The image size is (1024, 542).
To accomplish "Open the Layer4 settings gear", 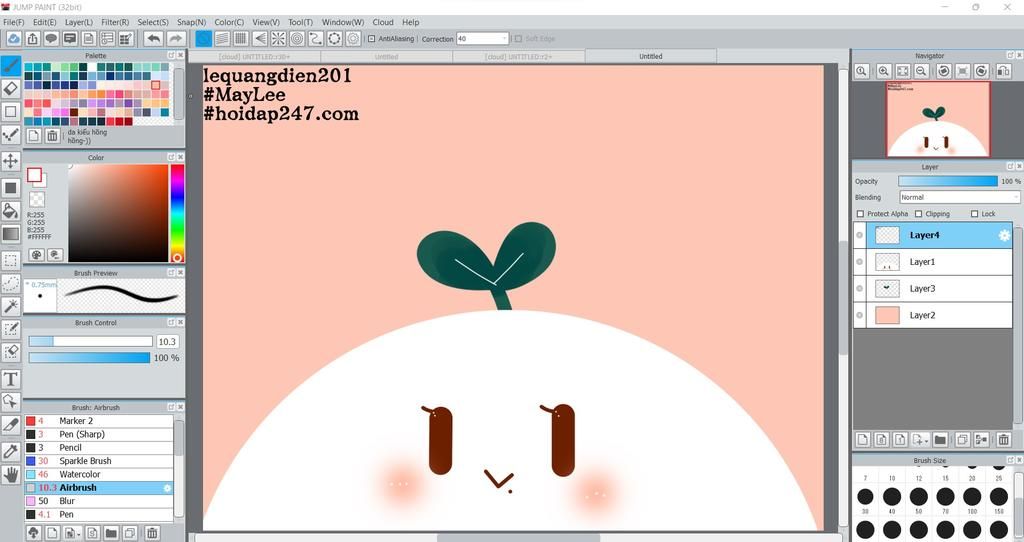I will 1004,236.
